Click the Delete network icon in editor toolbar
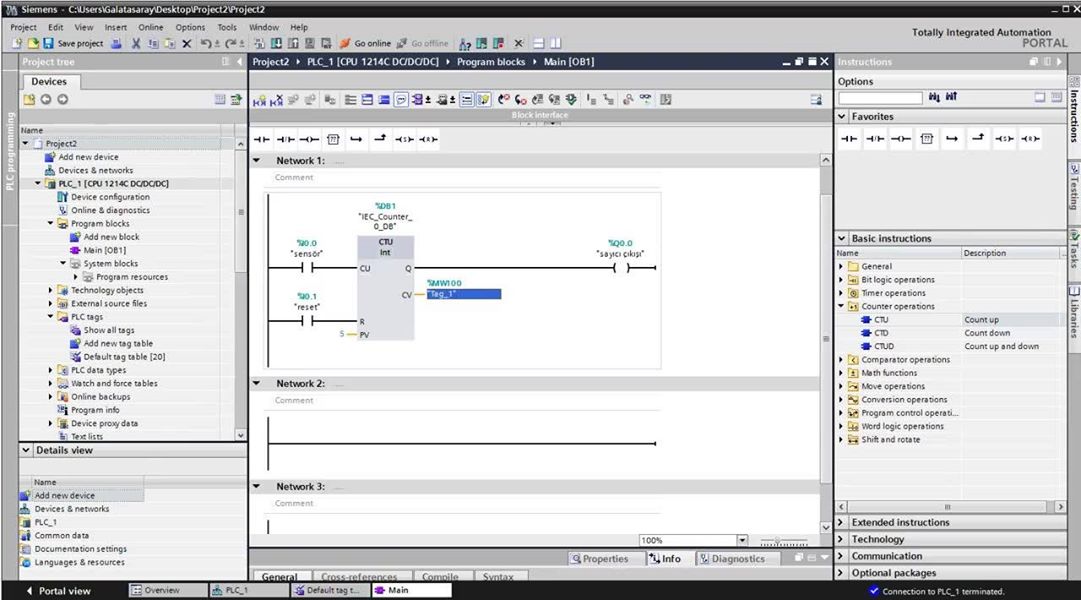Screen dimensions: 1081x600 276,100
